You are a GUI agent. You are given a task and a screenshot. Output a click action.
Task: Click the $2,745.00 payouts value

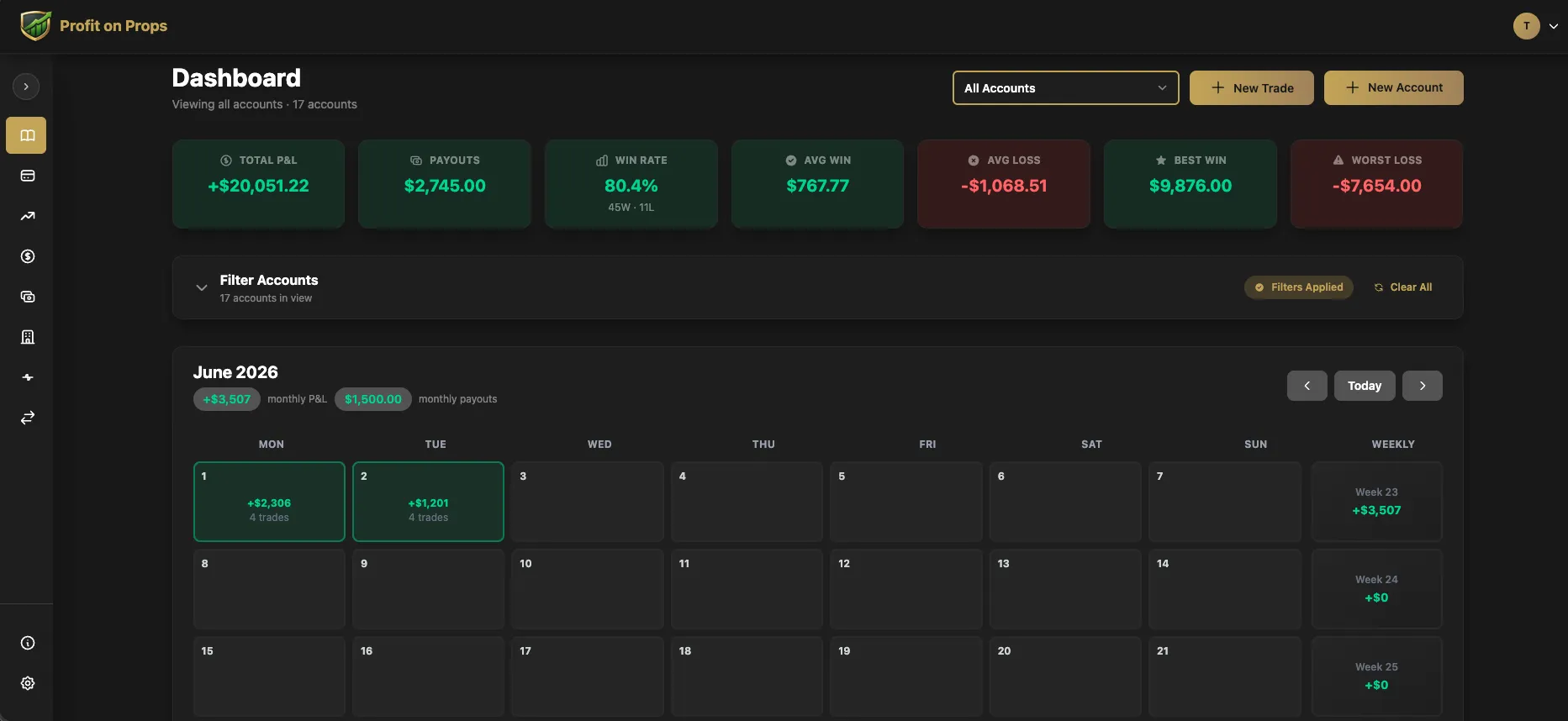[445, 186]
